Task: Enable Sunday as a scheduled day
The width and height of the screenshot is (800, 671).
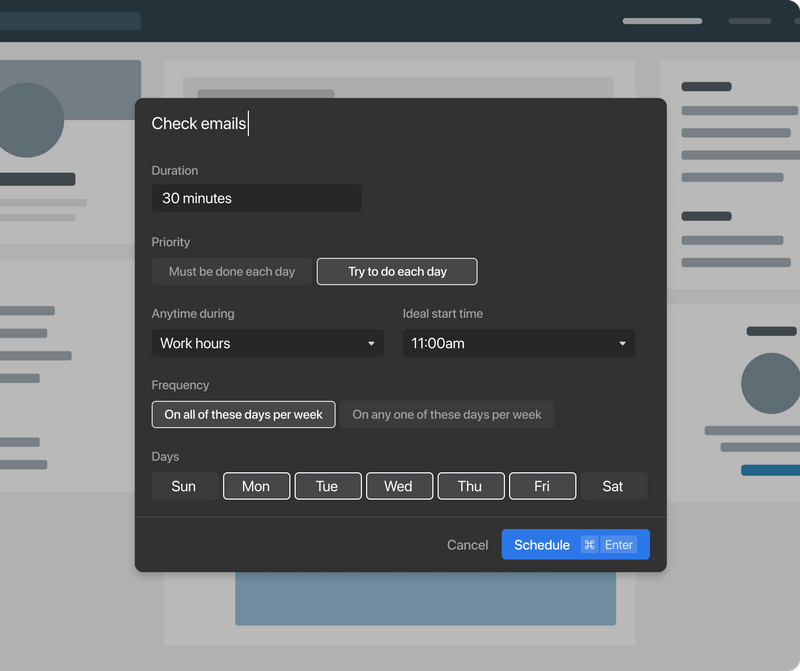Action: 184,486
